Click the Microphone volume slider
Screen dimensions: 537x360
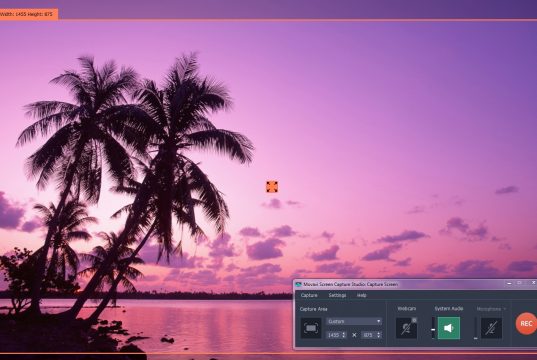[x=475, y=328]
